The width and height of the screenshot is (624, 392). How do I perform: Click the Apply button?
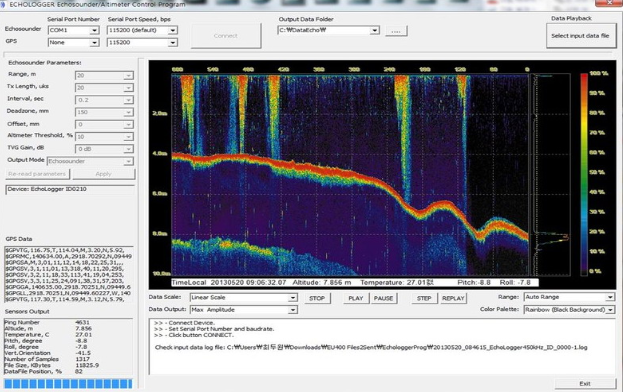click(103, 174)
